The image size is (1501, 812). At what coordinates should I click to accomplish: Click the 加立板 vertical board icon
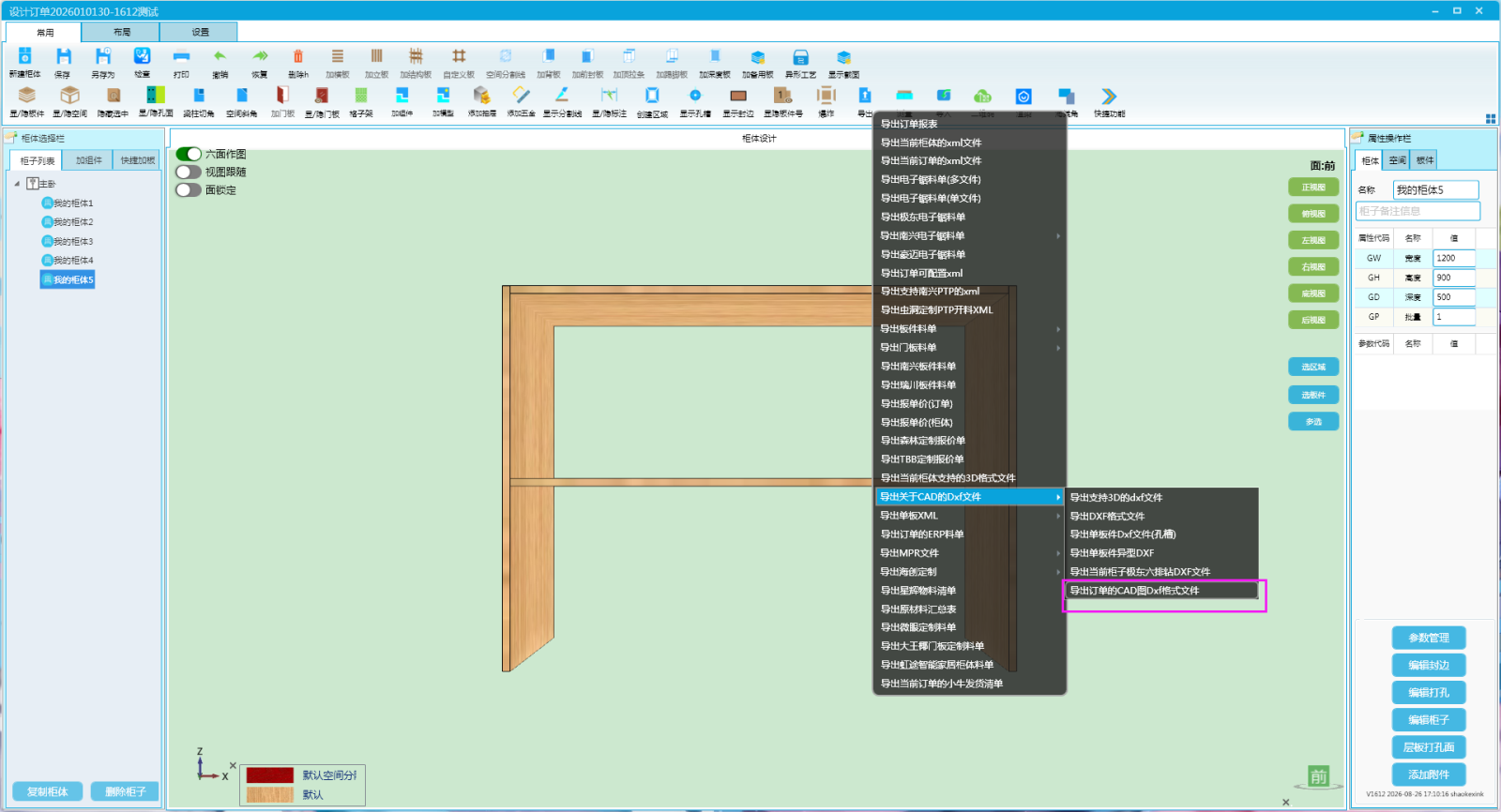tap(376, 57)
